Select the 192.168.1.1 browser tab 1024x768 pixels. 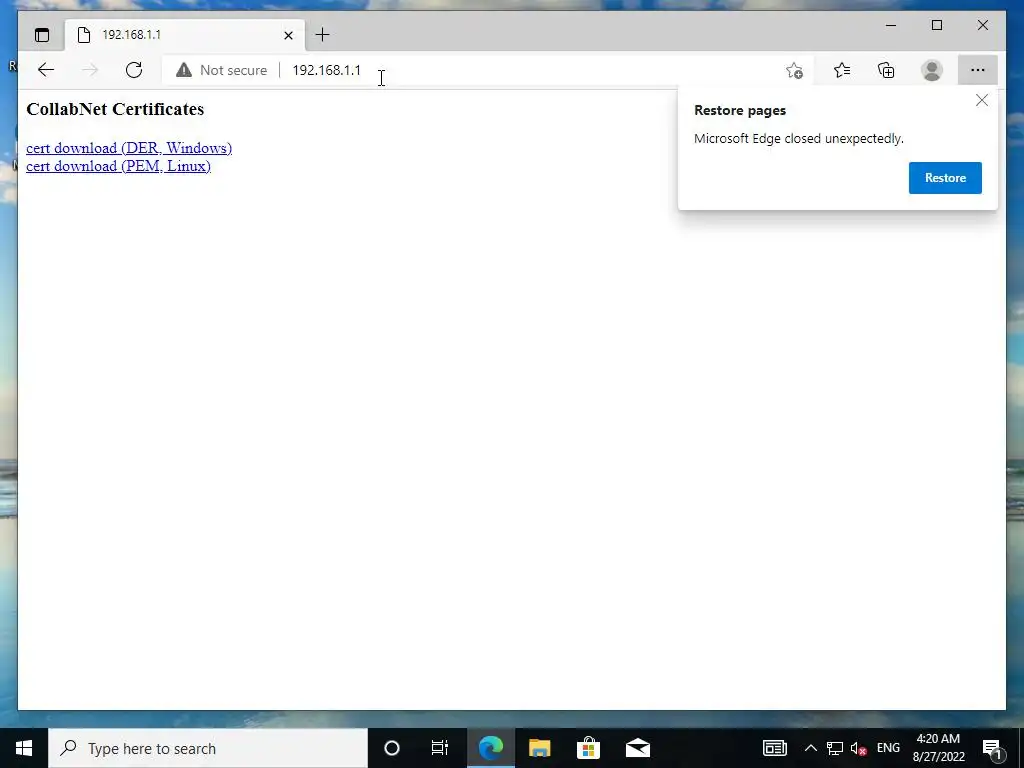coord(185,35)
